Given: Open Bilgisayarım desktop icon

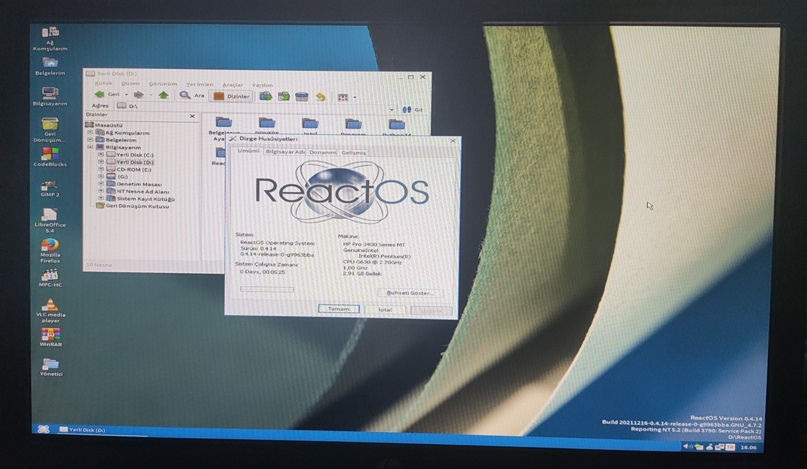Looking at the screenshot, I should 50,96.
